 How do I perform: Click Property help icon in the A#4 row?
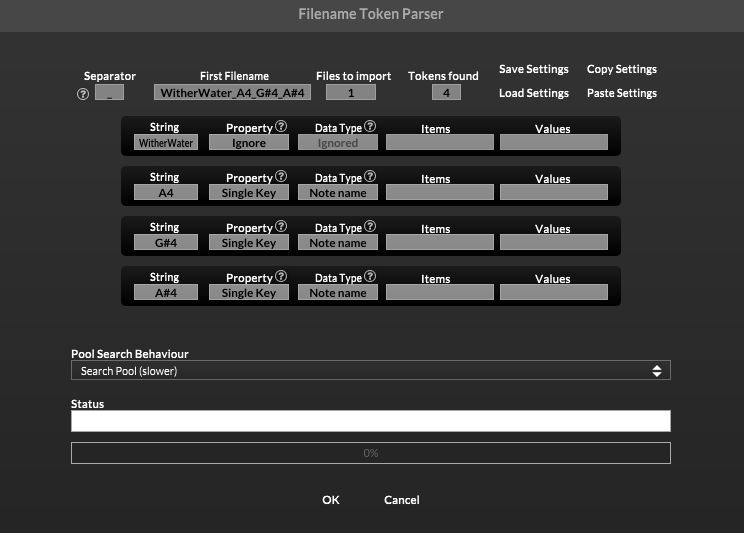(x=281, y=277)
